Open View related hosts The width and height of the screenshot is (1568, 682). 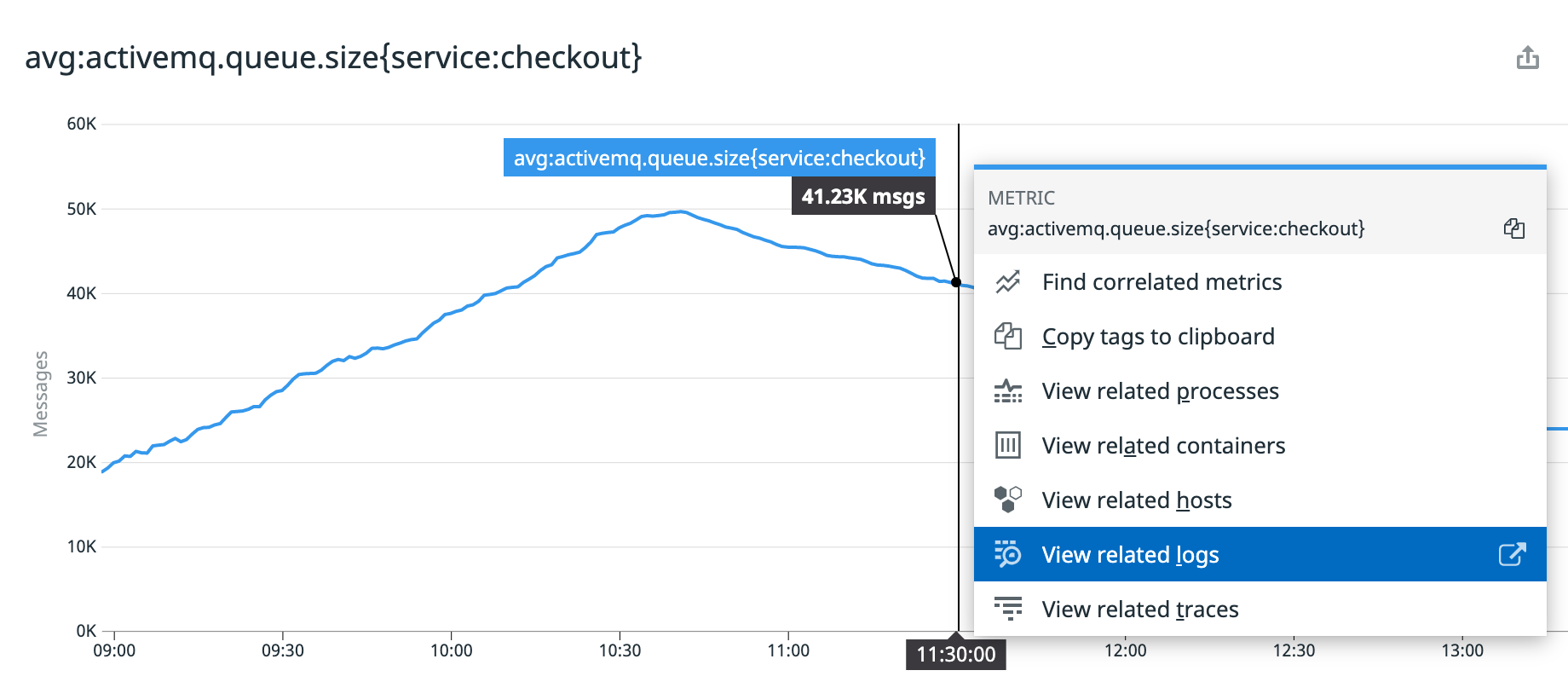pyautogui.click(x=1137, y=500)
